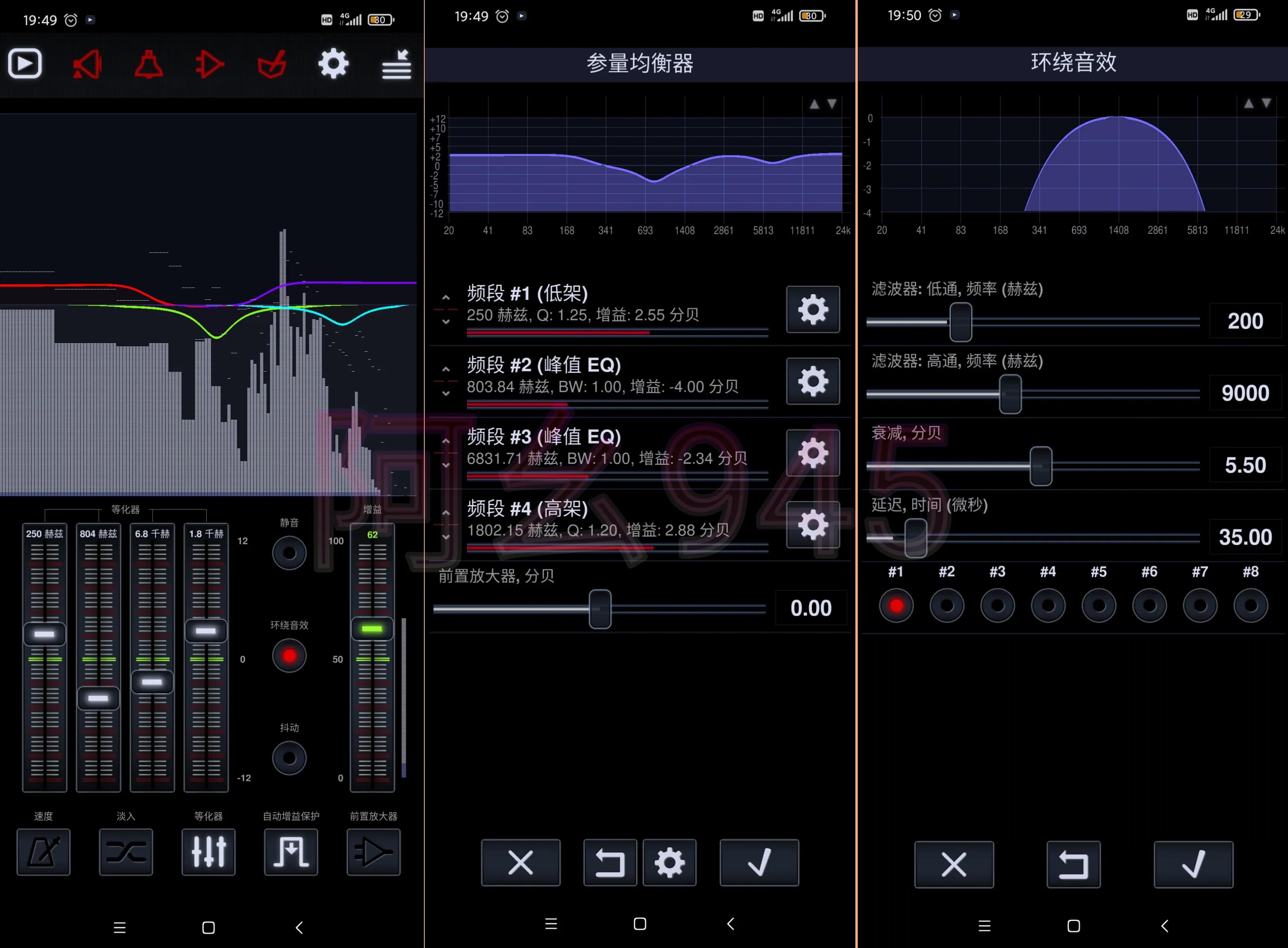Tap the red bell icon

click(148, 64)
